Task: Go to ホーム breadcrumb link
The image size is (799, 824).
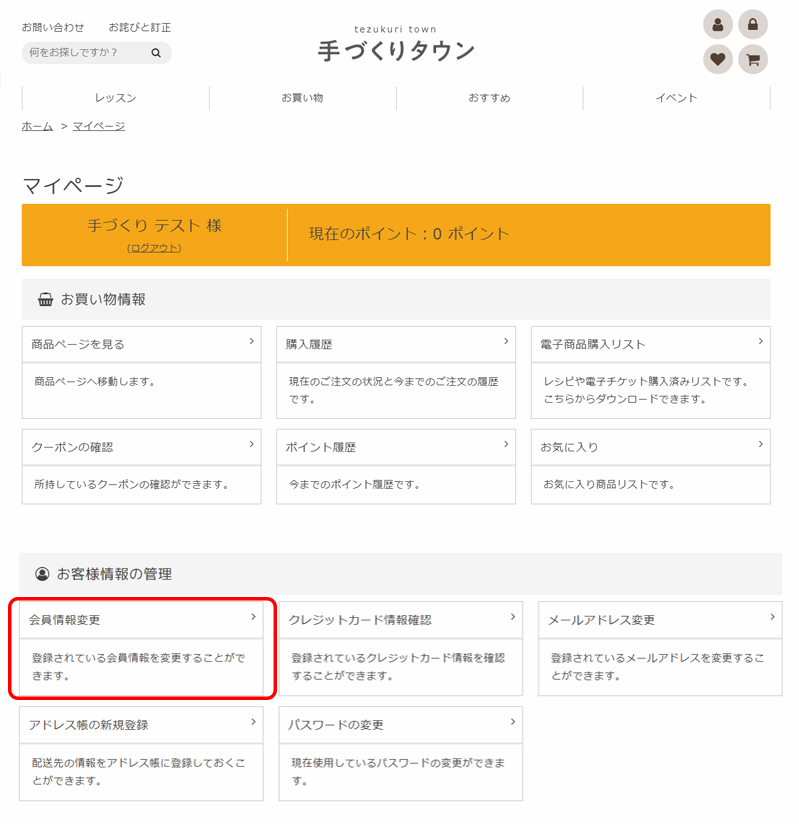Action: (x=37, y=126)
